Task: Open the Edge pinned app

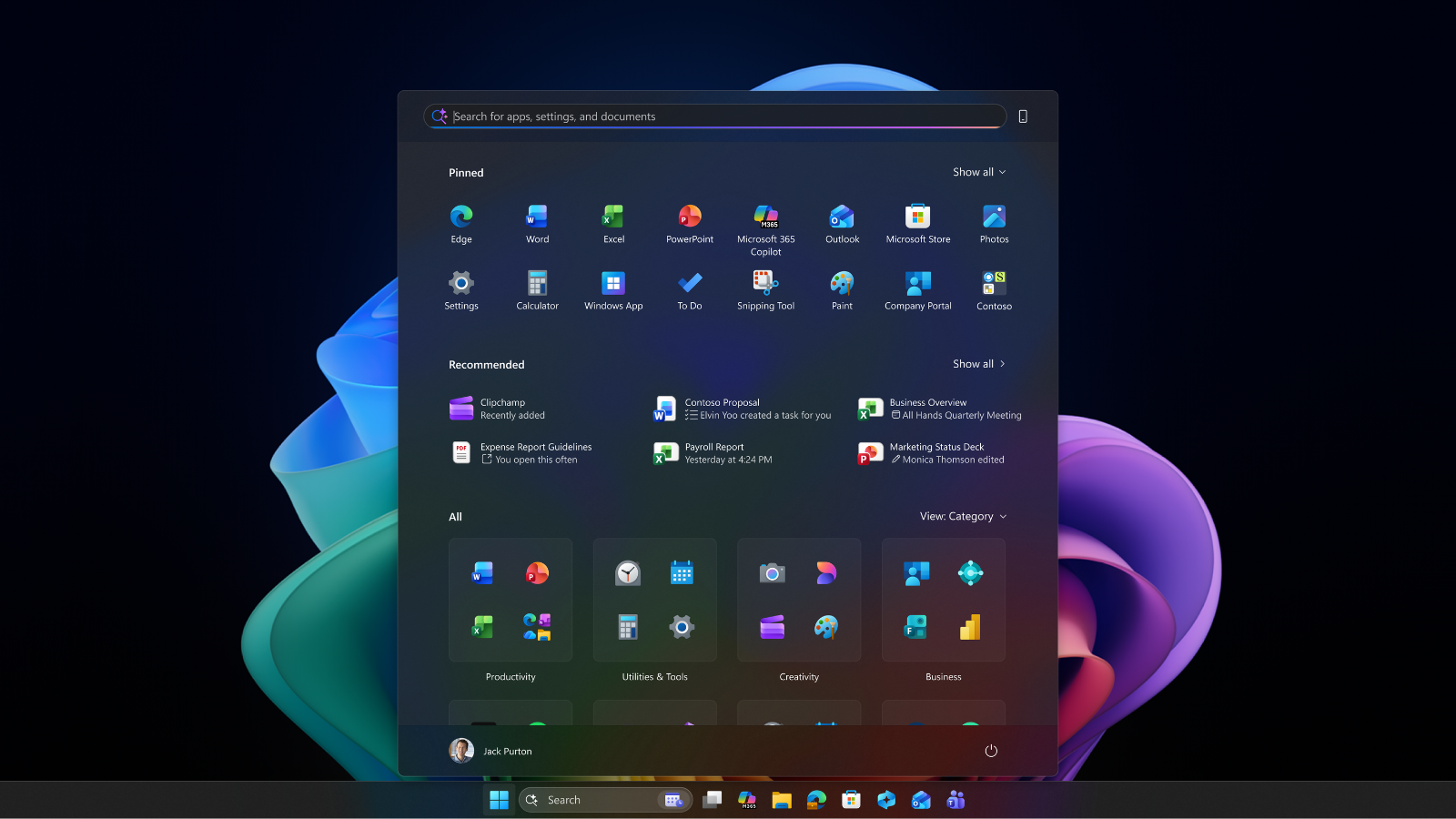Action: click(461, 224)
